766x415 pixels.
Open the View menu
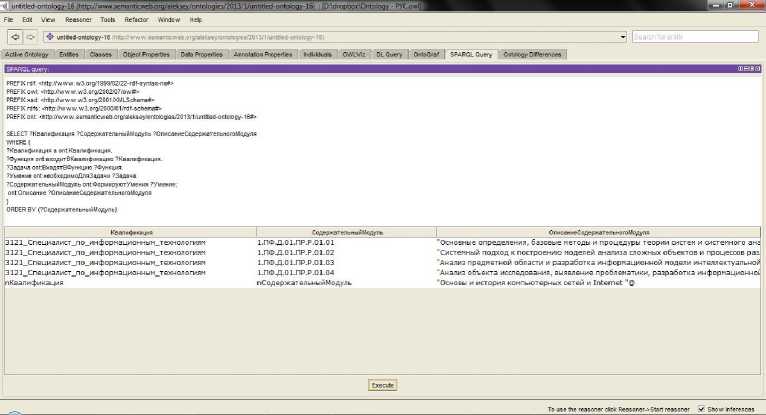point(48,20)
